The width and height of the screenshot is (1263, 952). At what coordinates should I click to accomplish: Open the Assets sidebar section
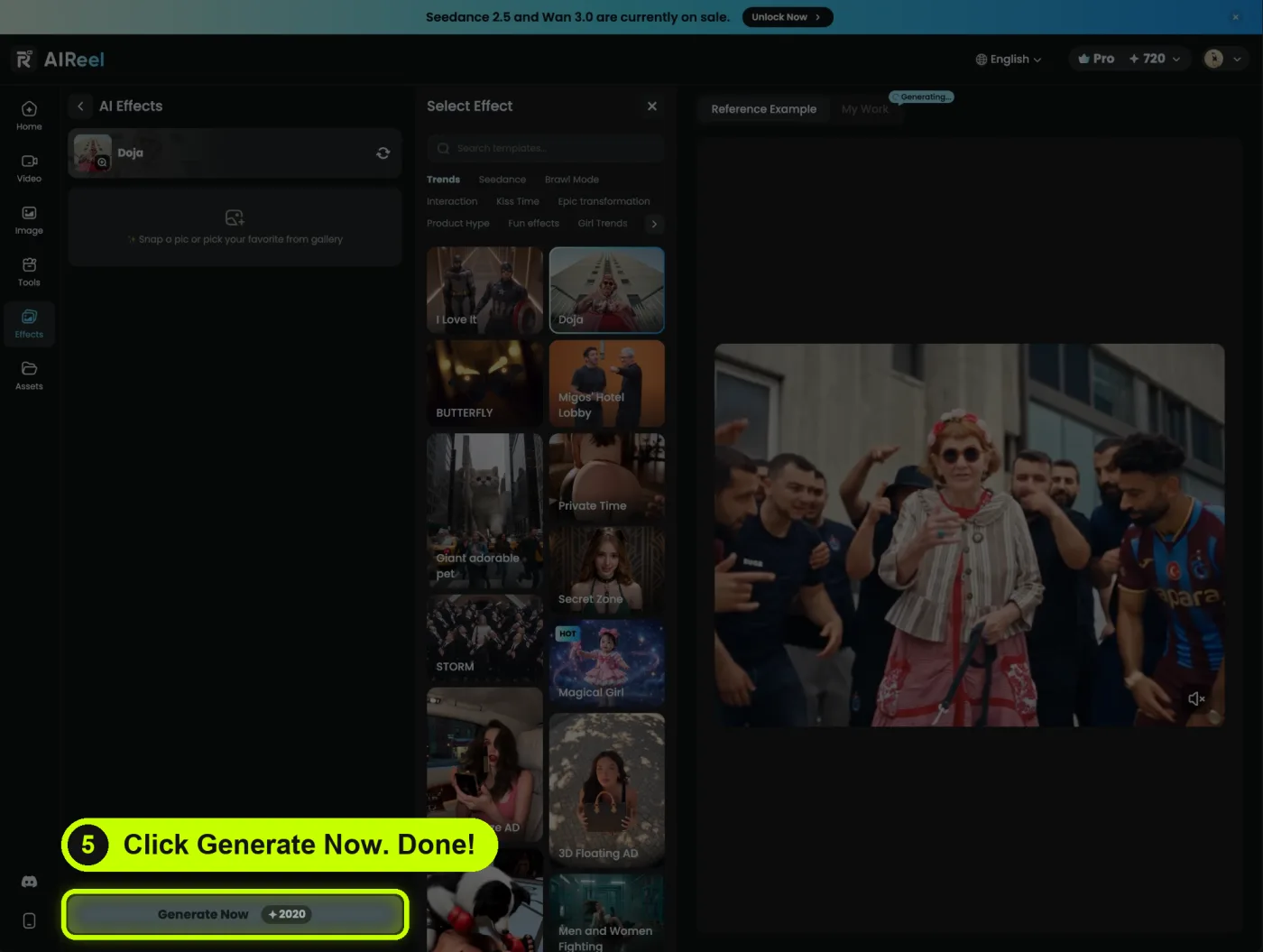29,375
